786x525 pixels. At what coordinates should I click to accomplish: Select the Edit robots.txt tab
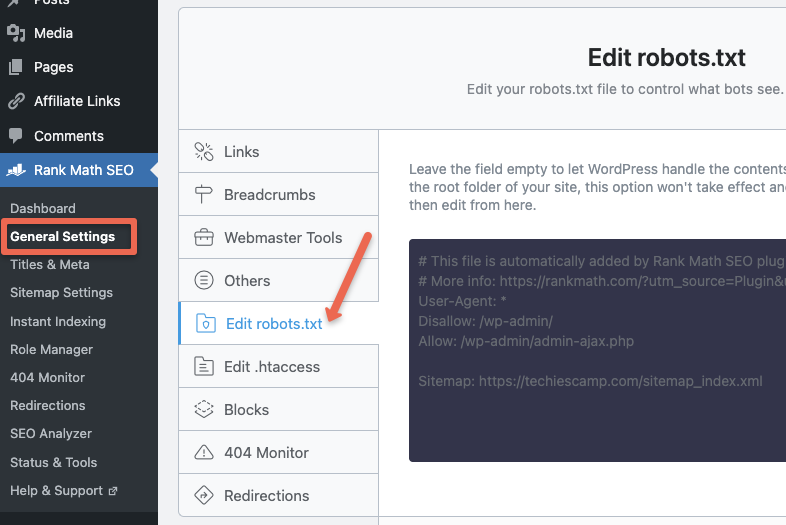coord(279,323)
